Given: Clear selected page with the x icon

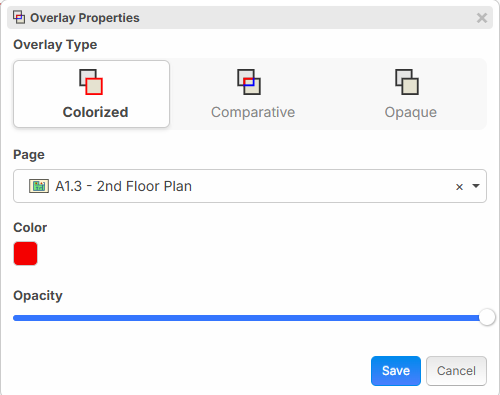Looking at the screenshot, I should 459,187.
